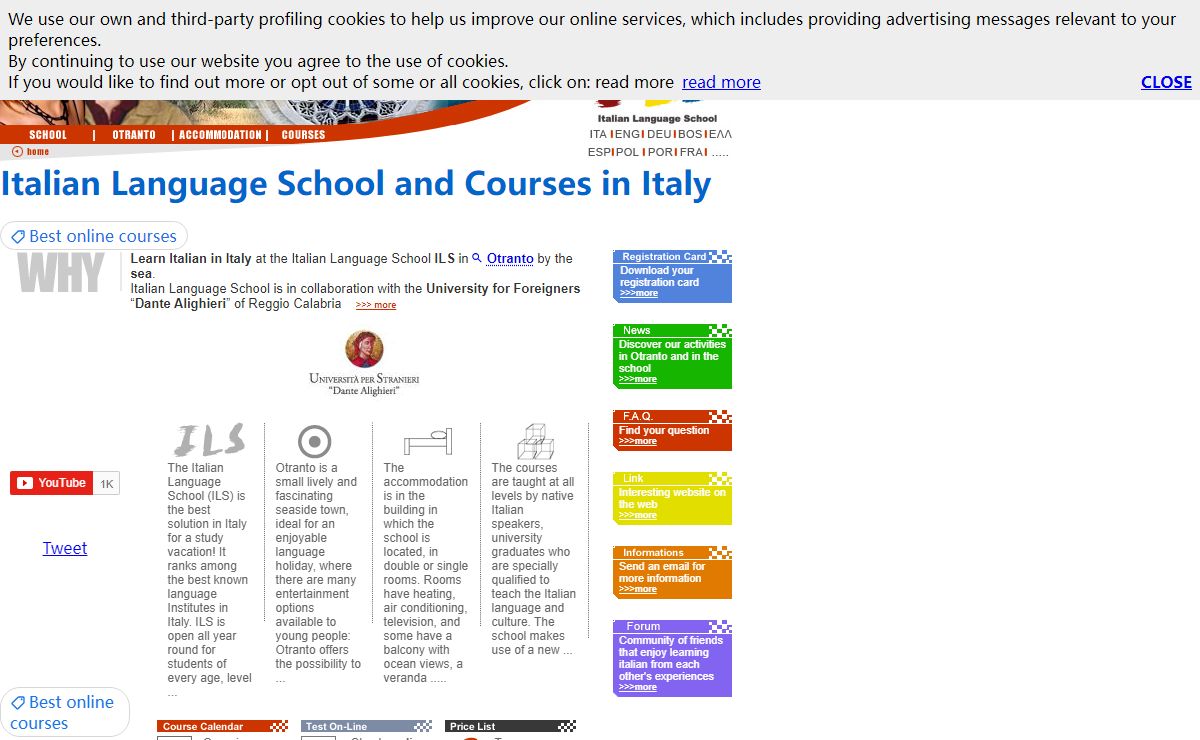Click the bottom-left 'Best online courses' tag
Image resolution: width=1200 pixels, height=740 pixels.
(65, 712)
